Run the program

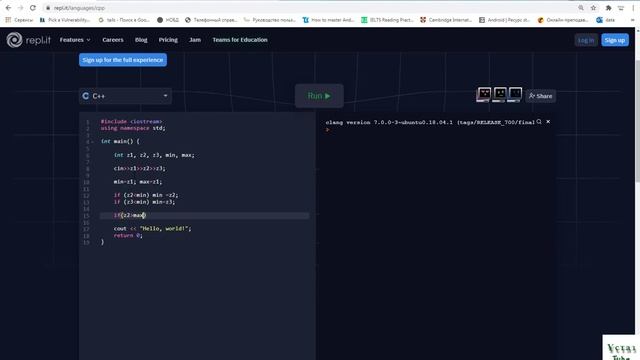pos(319,96)
